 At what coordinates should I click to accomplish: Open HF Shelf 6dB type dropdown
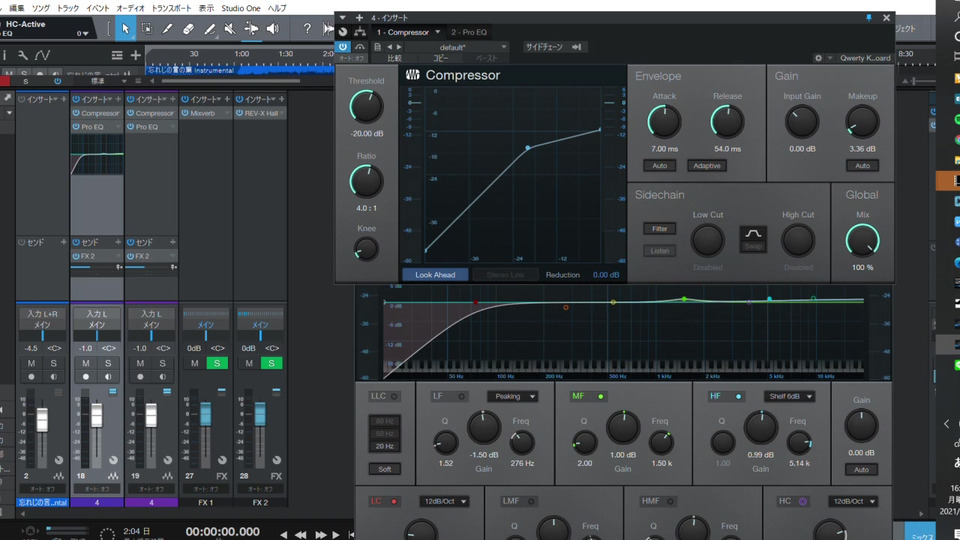tap(789, 396)
